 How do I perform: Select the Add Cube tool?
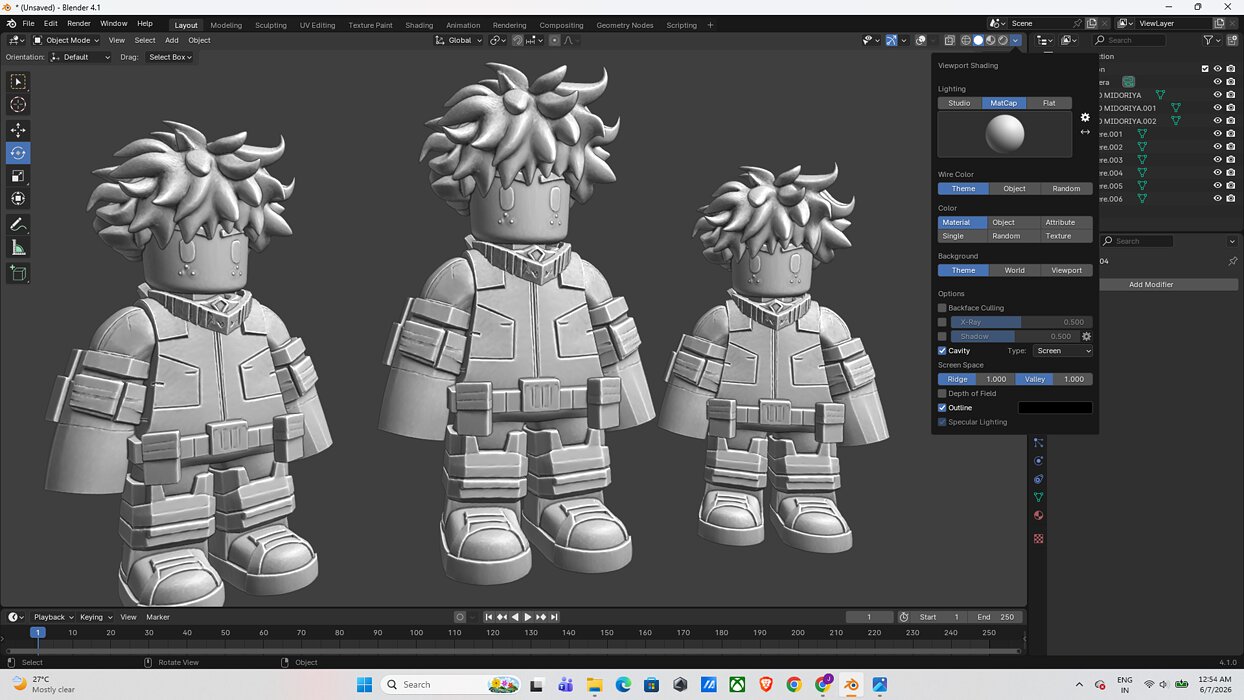(x=18, y=273)
